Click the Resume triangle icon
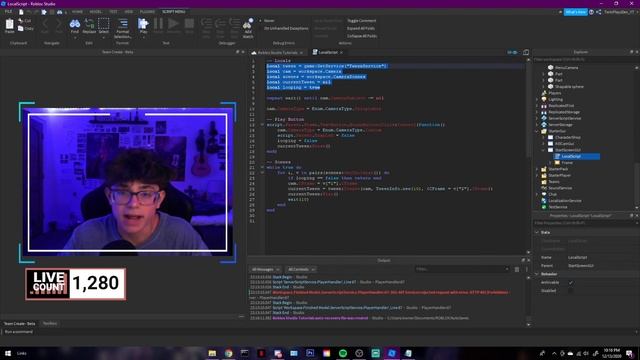Image resolution: width=640 pixels, height=360 pixels. (173, 24)
